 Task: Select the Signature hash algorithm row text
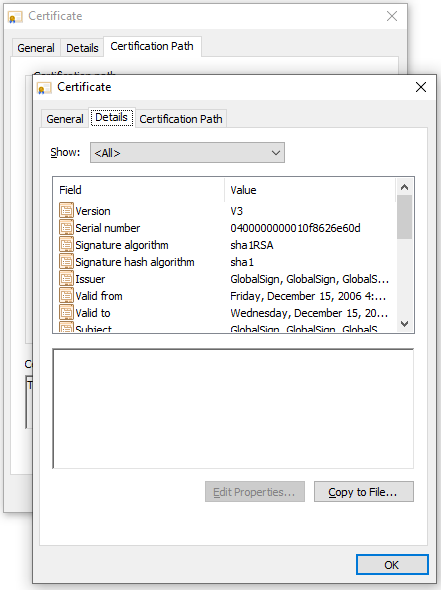click(x=135, y=262)
